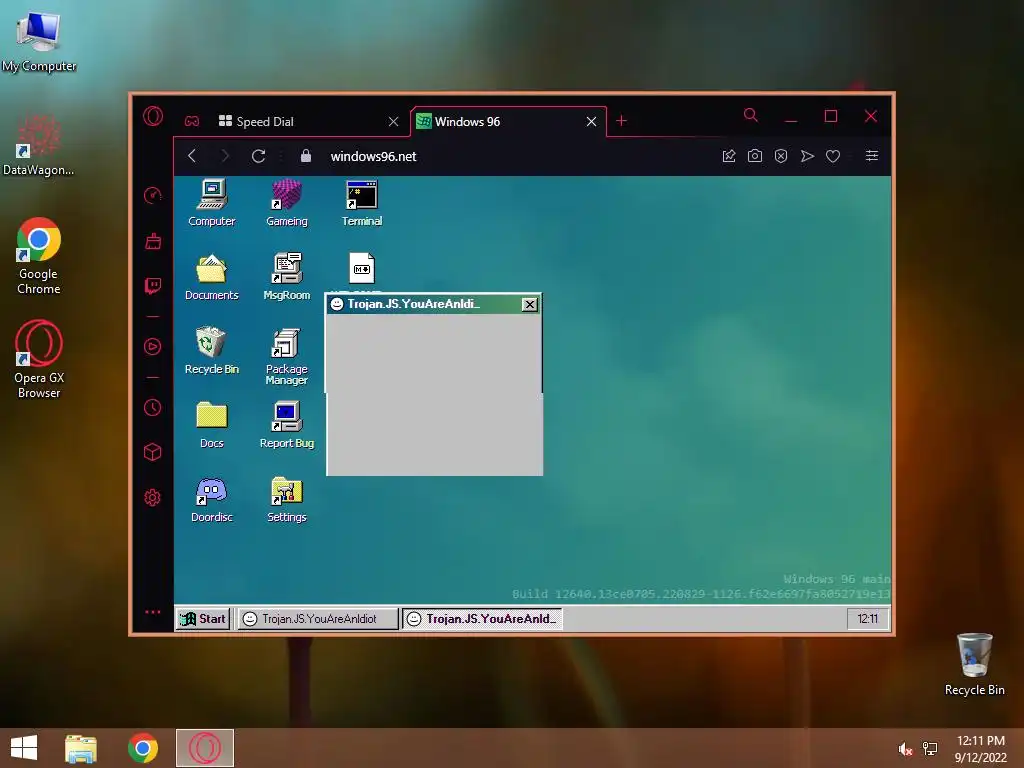The height and width of the screenshot is (768, 1024).
Task: Close the Windows 96 tab
Action: click(x=591, y=121)
